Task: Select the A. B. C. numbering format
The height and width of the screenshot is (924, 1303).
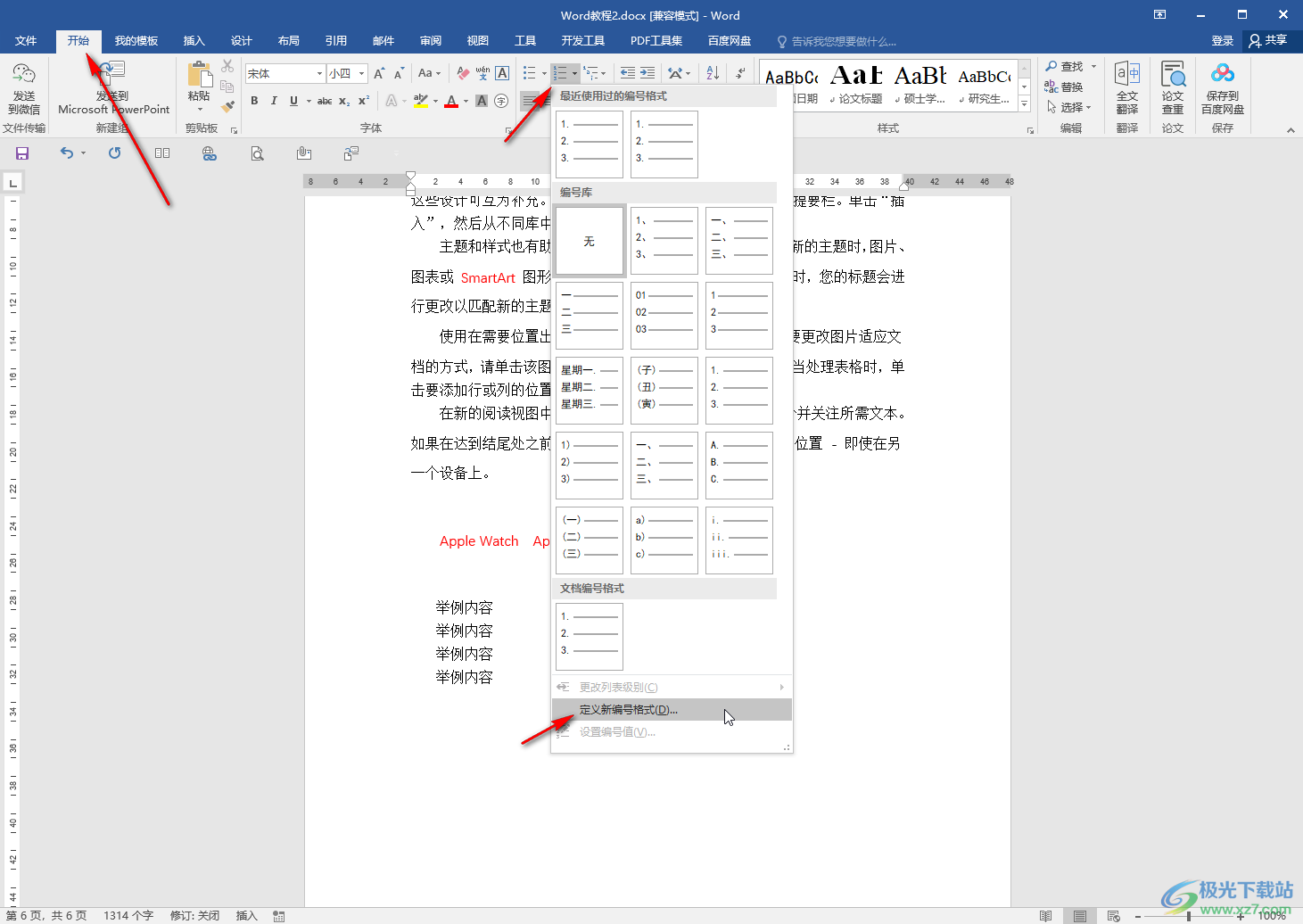Action: [x=738, y=465]
